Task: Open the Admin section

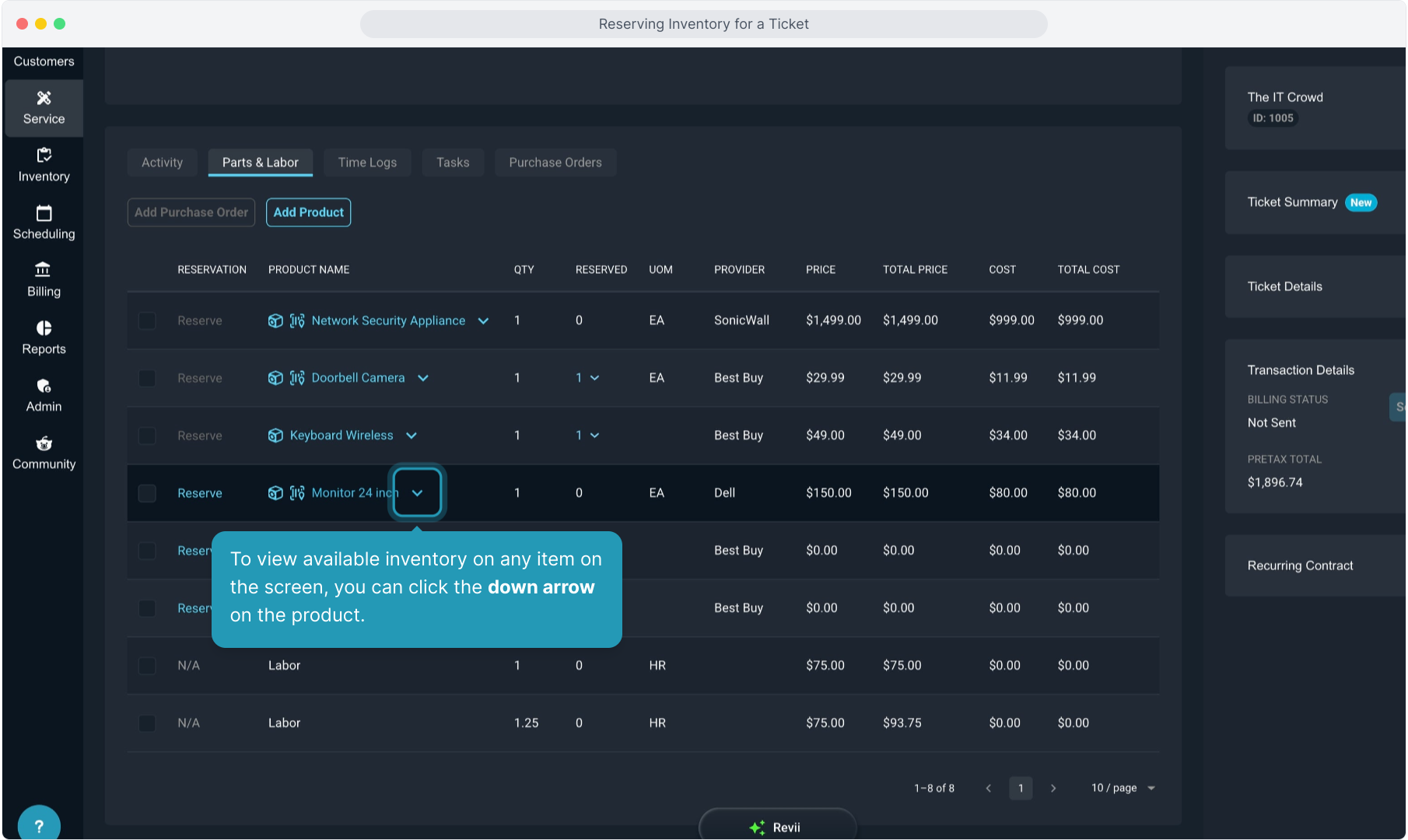Action: tap(44, 396)
